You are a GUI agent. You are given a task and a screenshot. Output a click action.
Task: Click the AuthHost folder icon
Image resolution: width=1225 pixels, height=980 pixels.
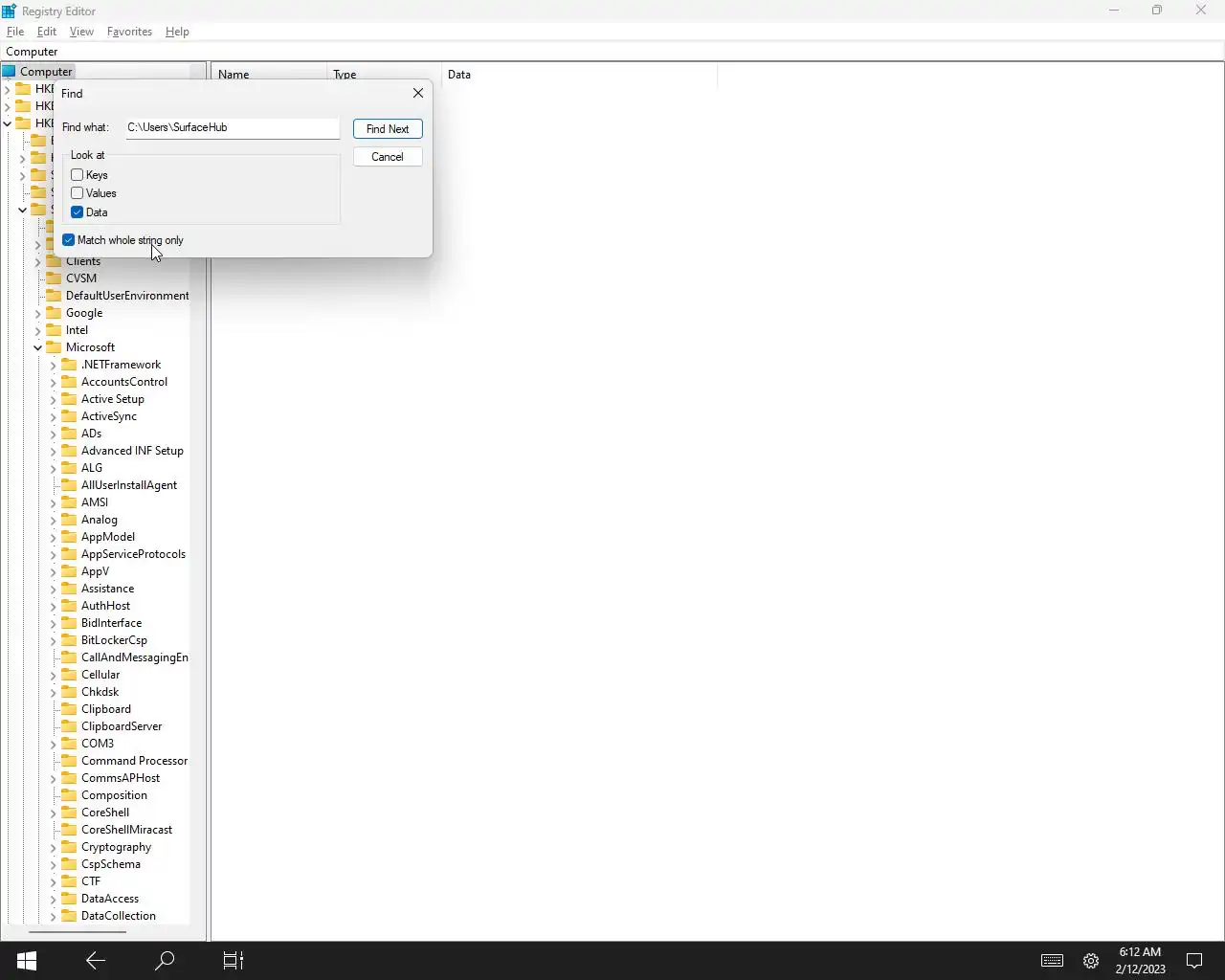coord(69,606)
